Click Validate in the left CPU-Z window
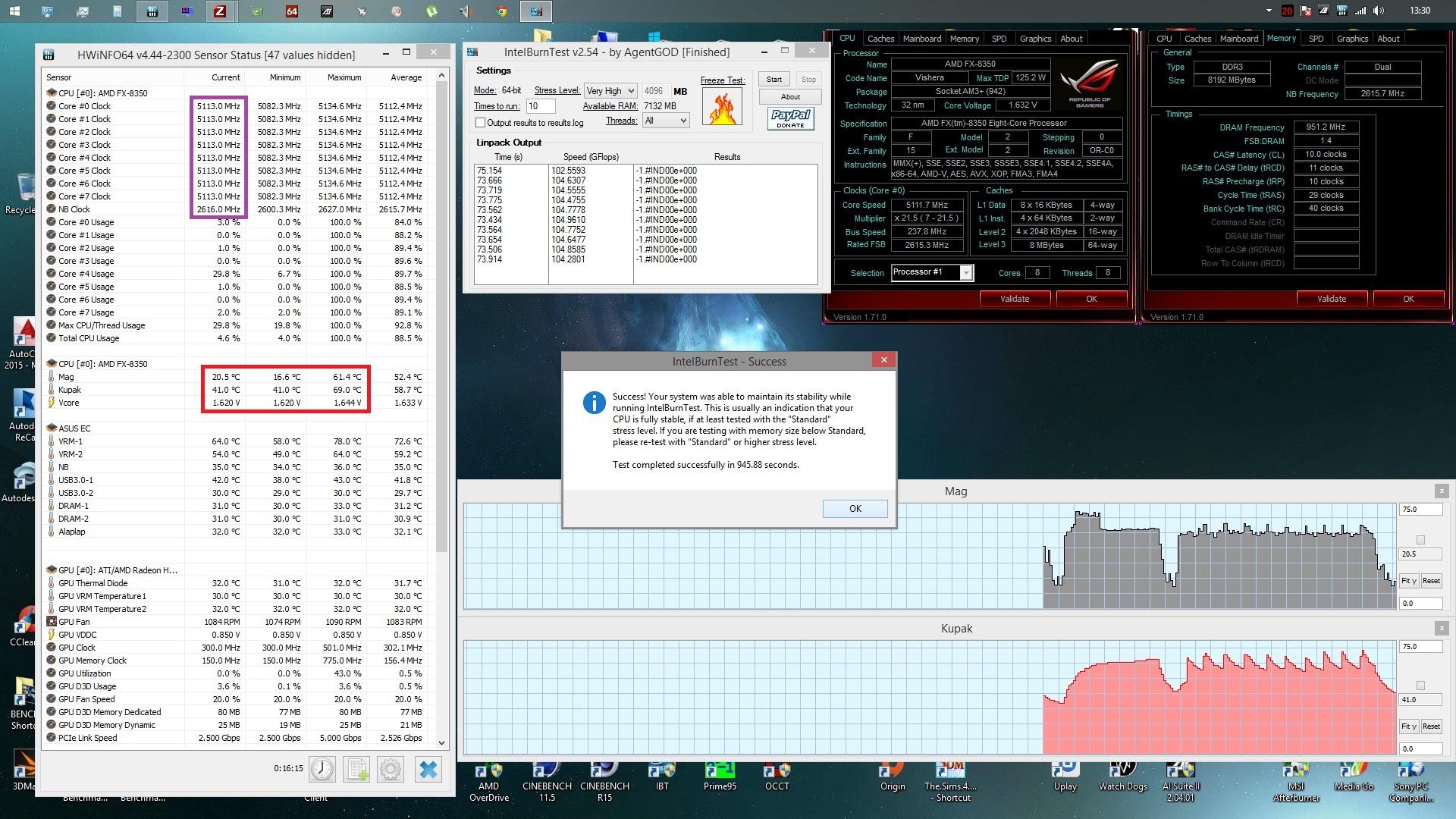The height and width of the screenshot is (819, 1456). (1015, 299)
